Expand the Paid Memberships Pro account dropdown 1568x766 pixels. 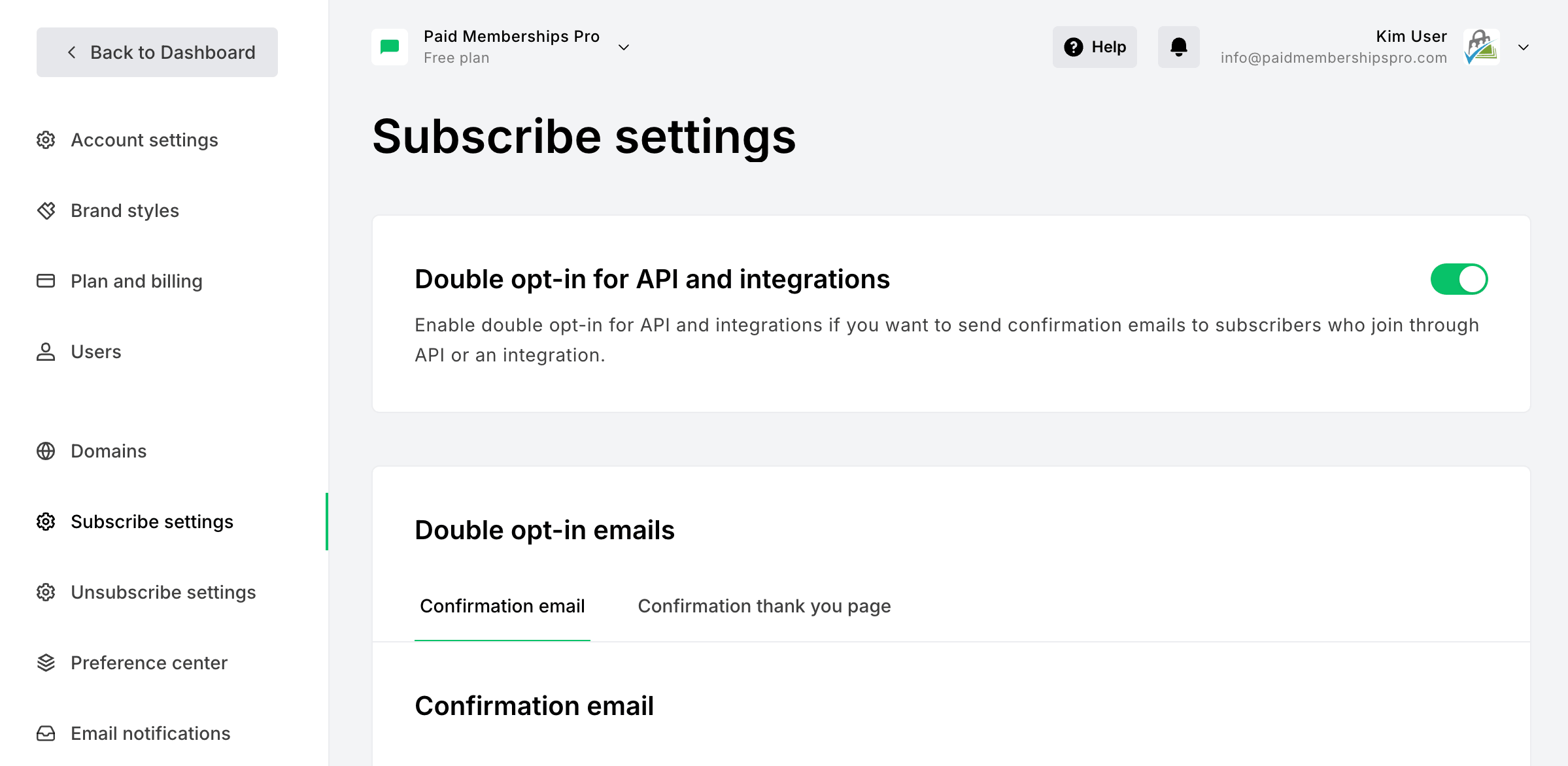coord(624,47)
